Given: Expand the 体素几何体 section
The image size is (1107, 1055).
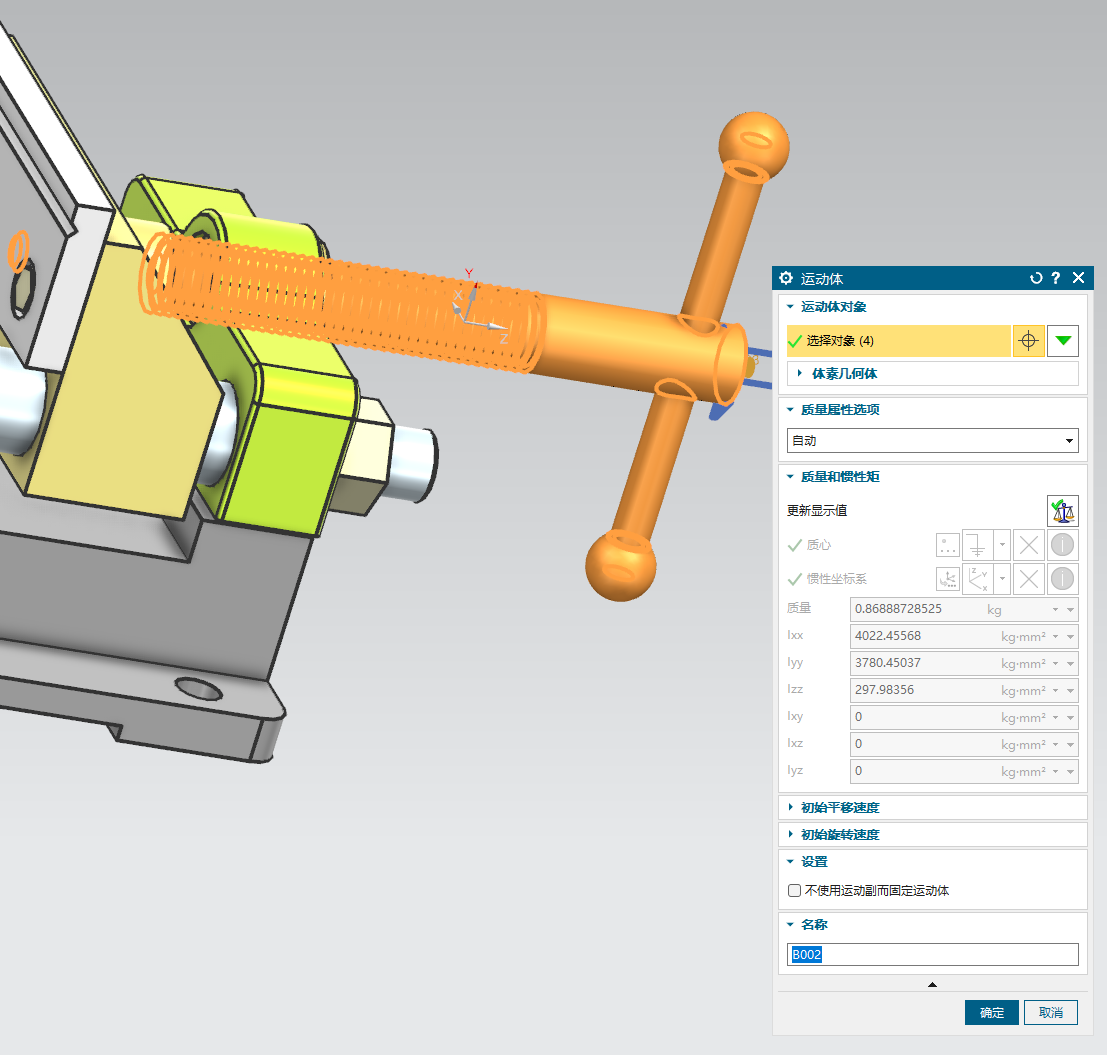Looking at the screenshot, I should [x=844, y=374].
